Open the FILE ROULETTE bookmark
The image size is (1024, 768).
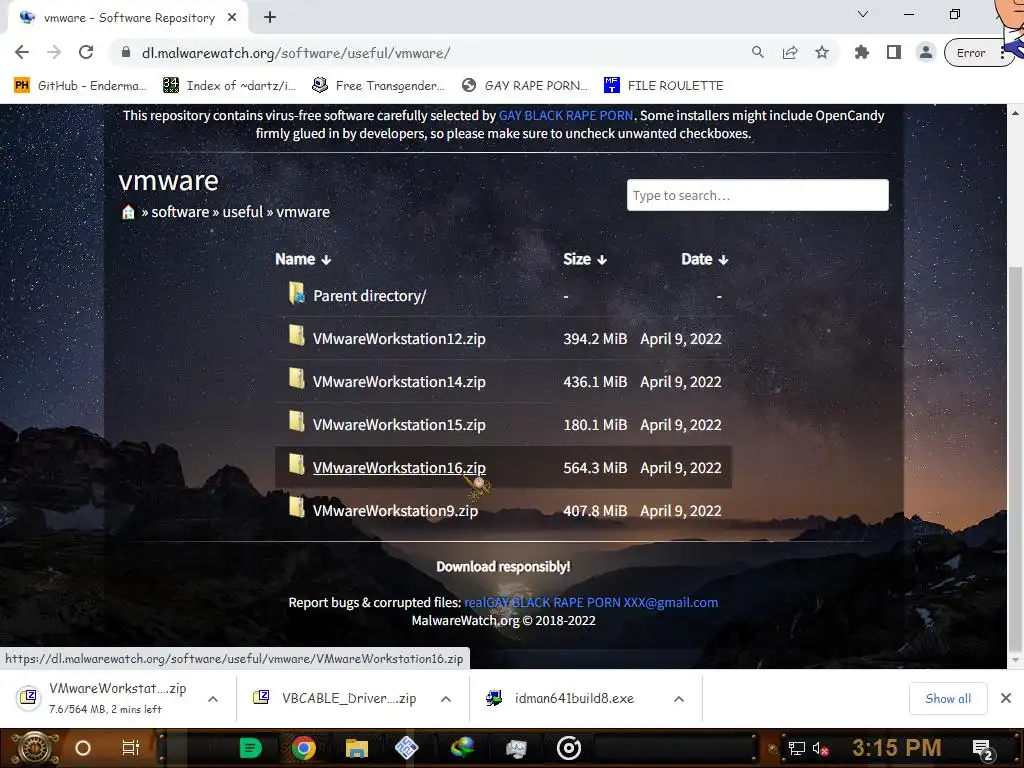(x=664, y=86)
